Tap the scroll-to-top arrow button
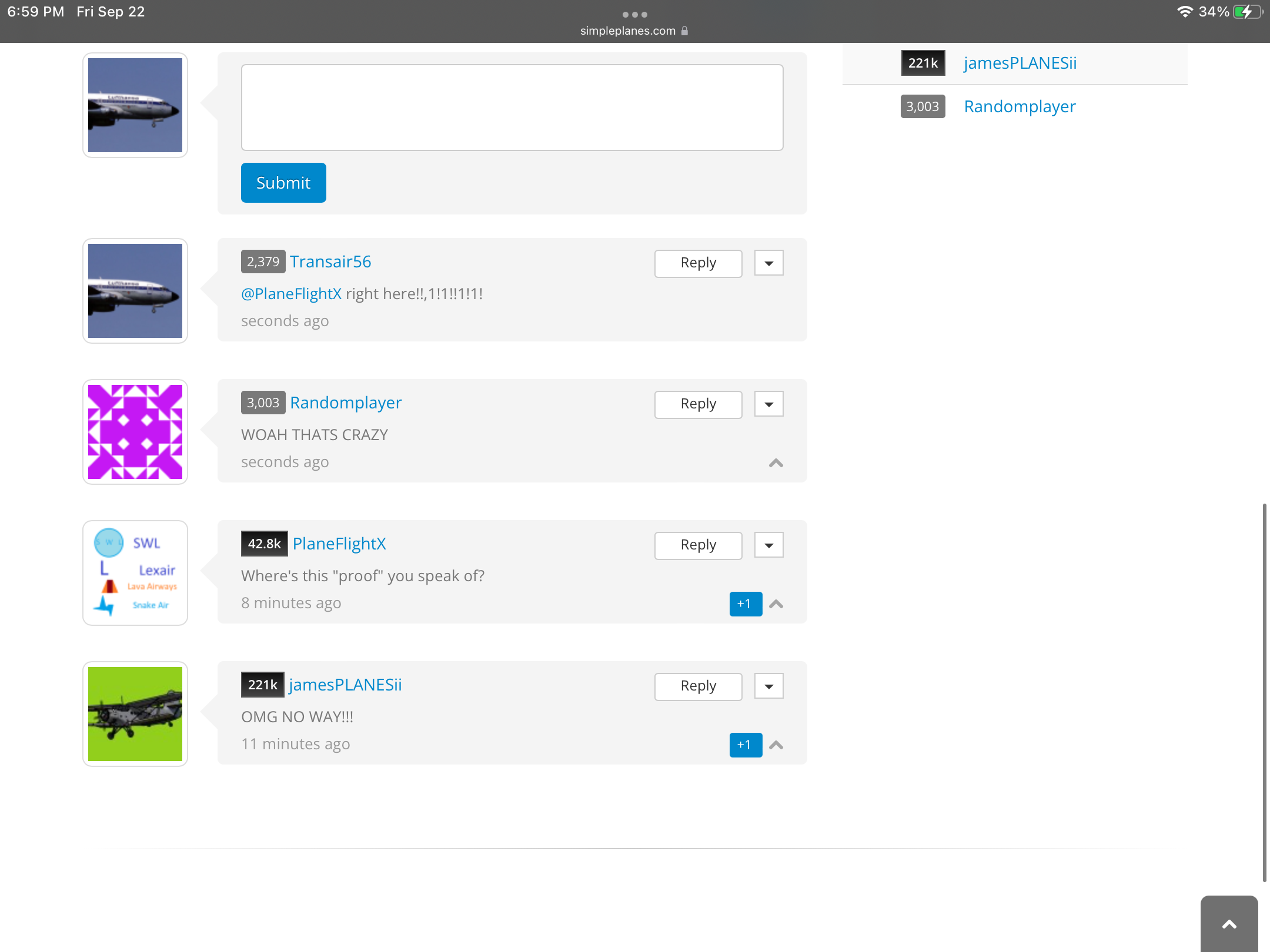Screen dimensions: 1270x952 point(1229,924)
